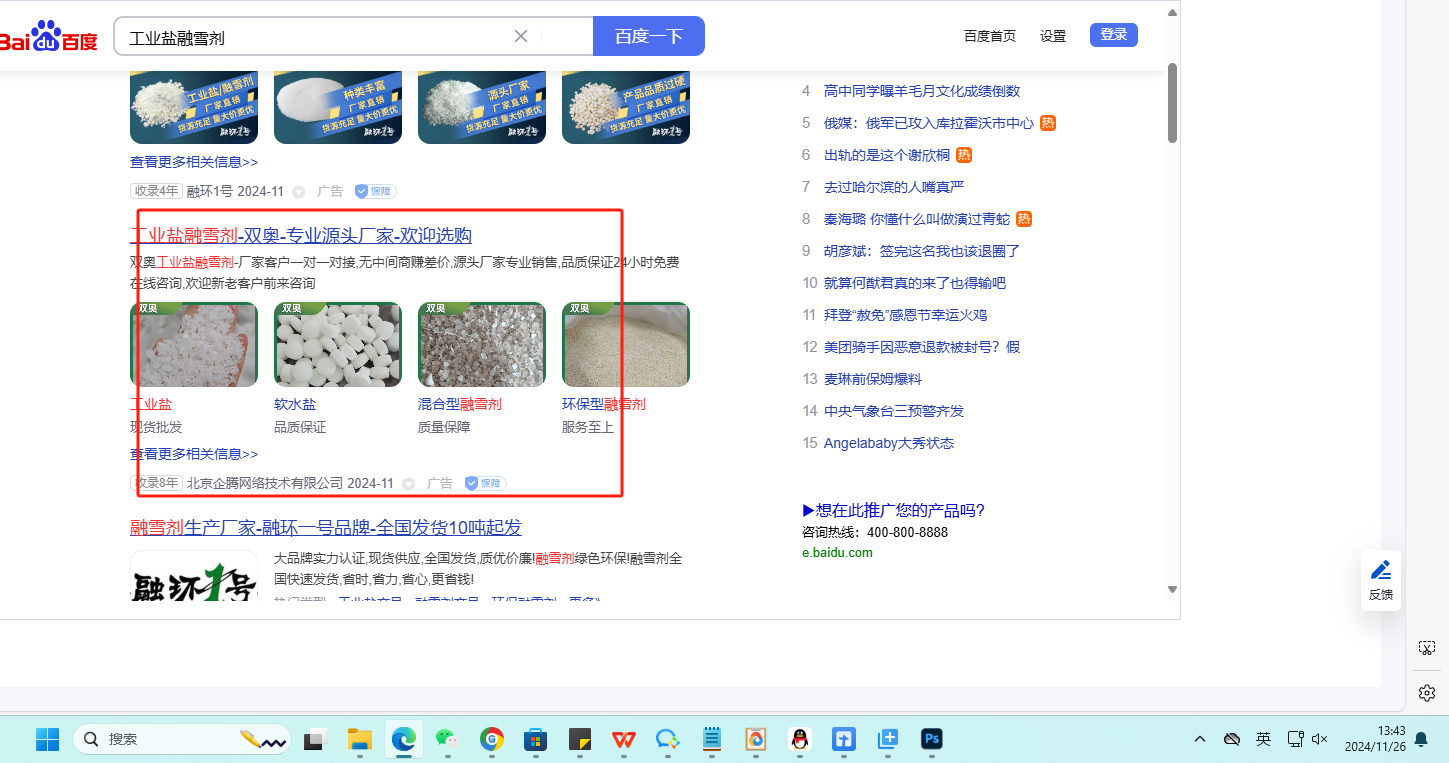Open hot search 中央气象台三预警齐发
The width and height of the screenshot is (1449, 763).
(894, 411)
